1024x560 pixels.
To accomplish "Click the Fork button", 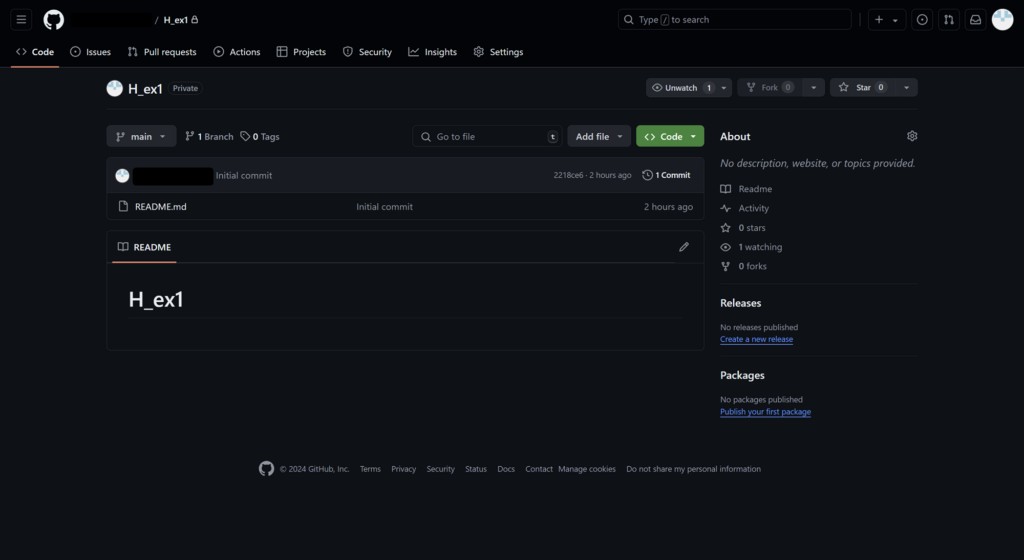I will [770, 87].
